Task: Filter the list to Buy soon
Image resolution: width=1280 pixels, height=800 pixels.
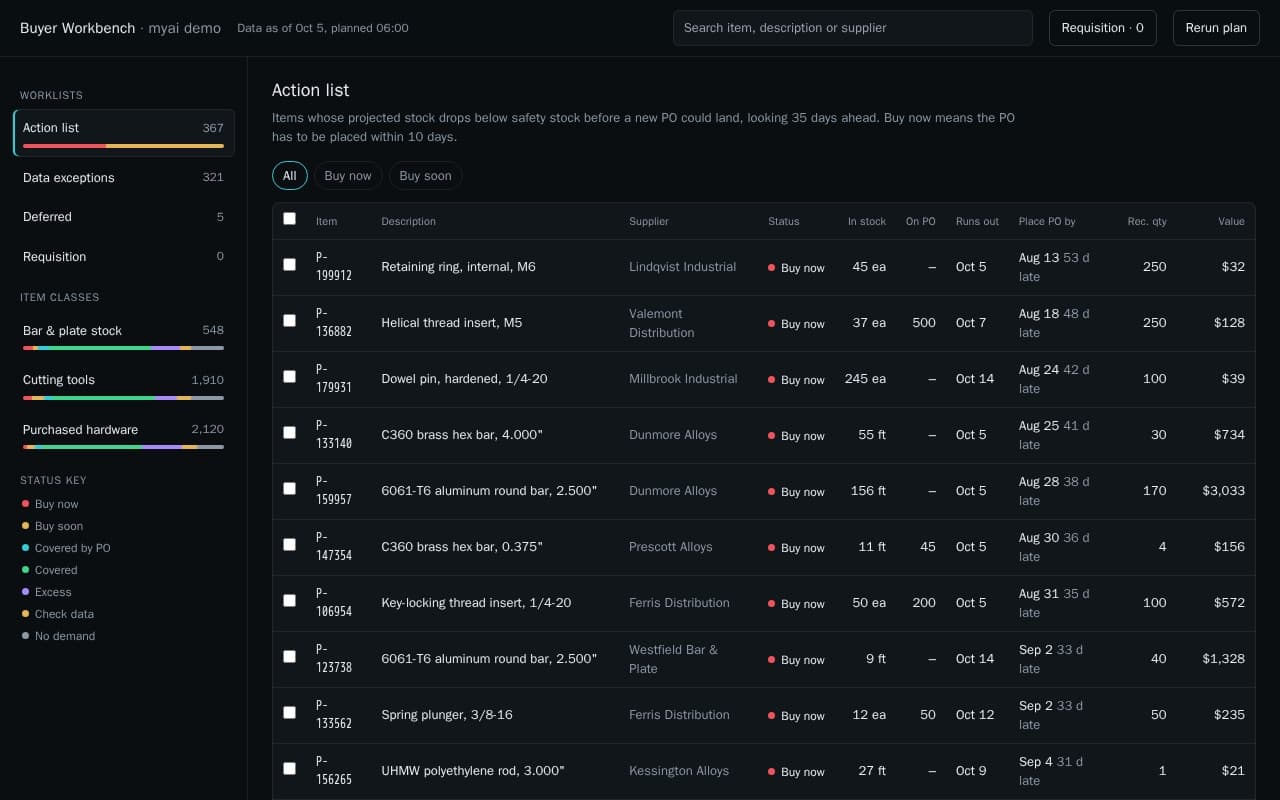Action: tap(425, 176)
